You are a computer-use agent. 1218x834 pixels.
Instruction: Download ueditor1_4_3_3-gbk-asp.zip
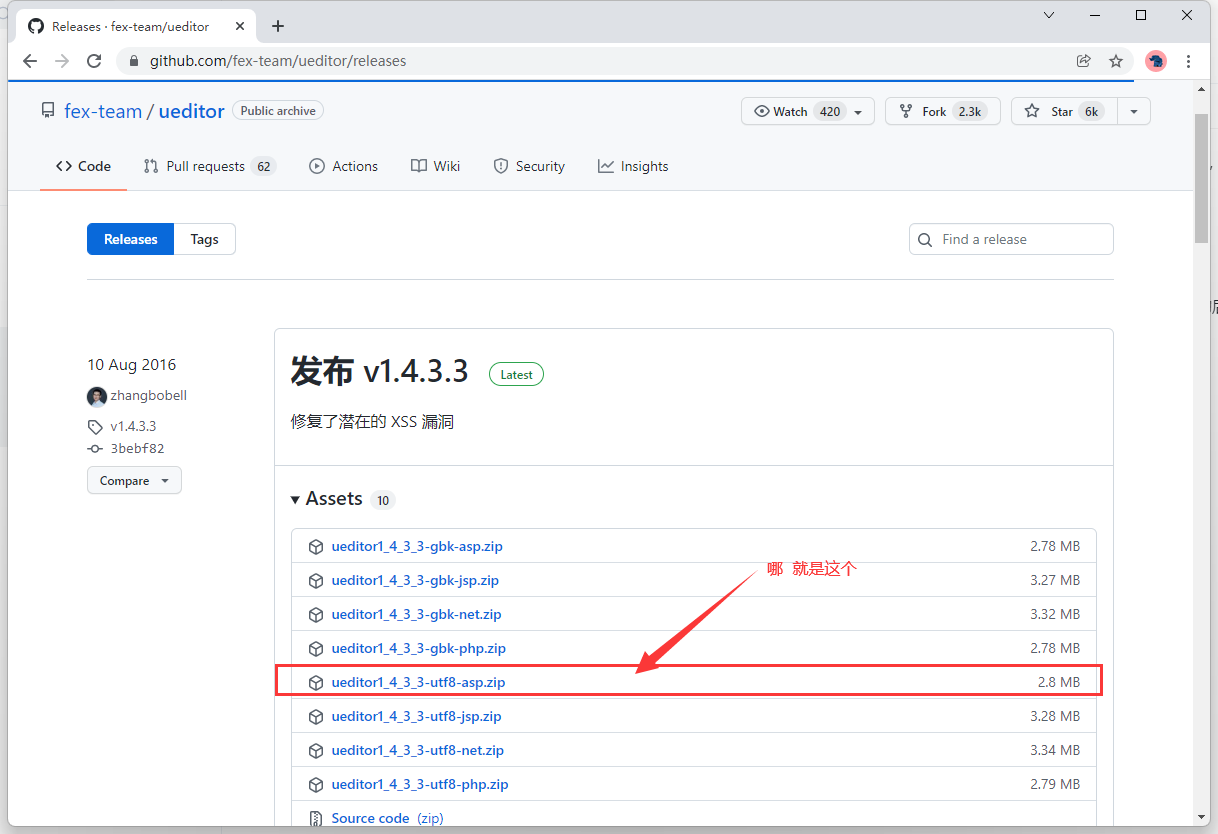tap(417, 546)
